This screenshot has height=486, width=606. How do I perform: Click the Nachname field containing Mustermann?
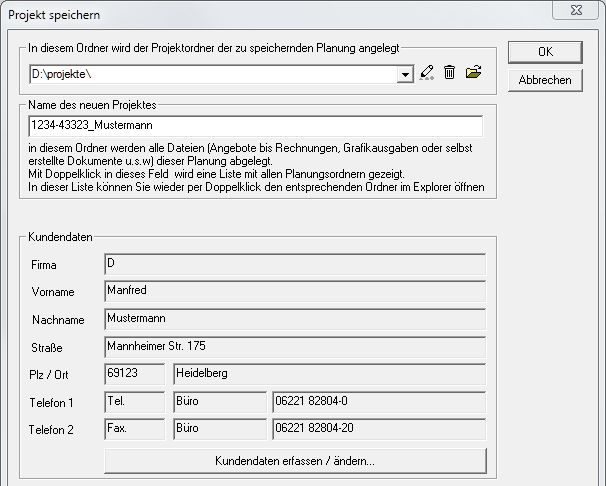tap(294, 319)
